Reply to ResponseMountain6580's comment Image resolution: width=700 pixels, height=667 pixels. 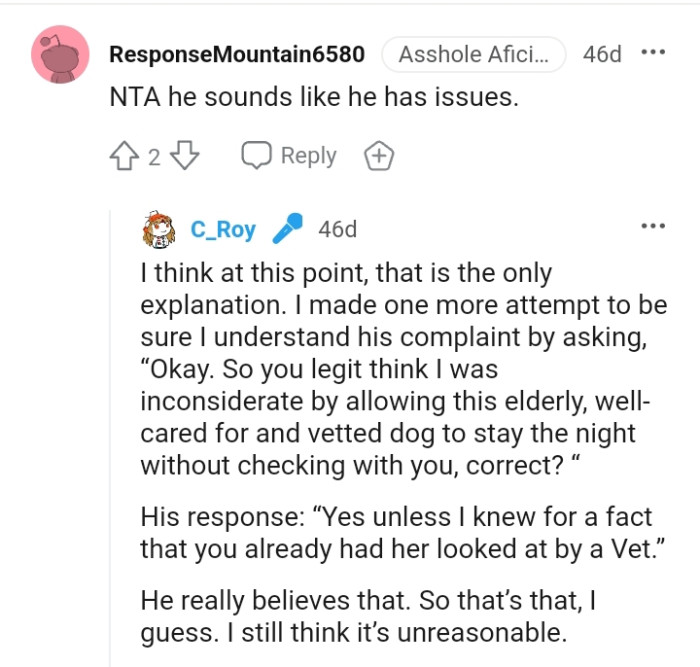tap(289, 156)
